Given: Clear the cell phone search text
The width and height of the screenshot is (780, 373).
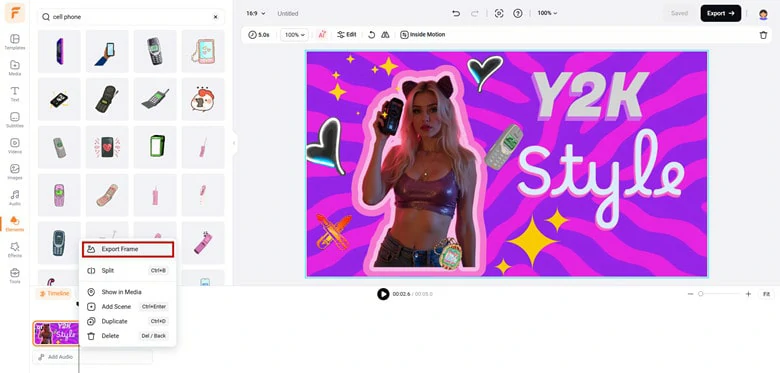Looking at the screenshot, I should click(215, 17).
